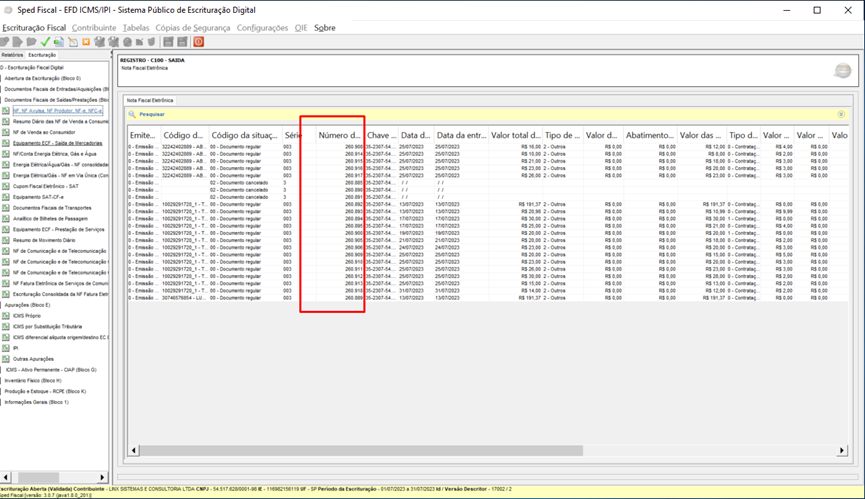
Task: Select row with document number 260.908
Action: [x=487, y=147]
